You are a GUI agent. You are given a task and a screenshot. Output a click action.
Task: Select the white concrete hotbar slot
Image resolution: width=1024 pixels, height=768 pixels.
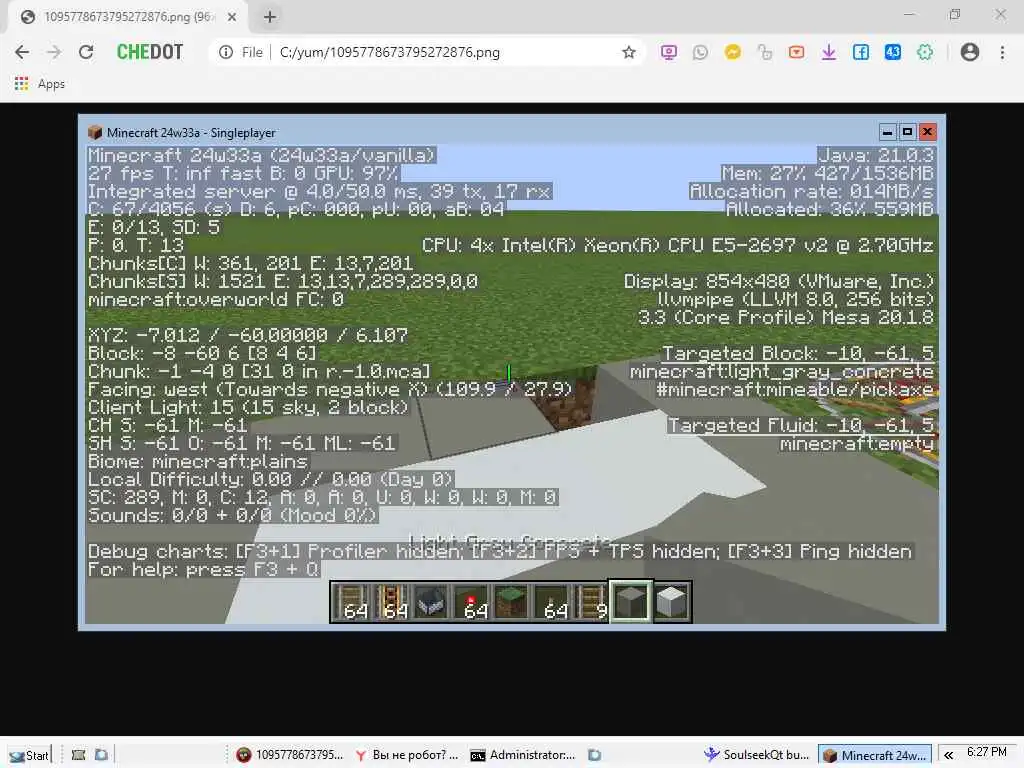pyautogui.click(x=671, y=601)
